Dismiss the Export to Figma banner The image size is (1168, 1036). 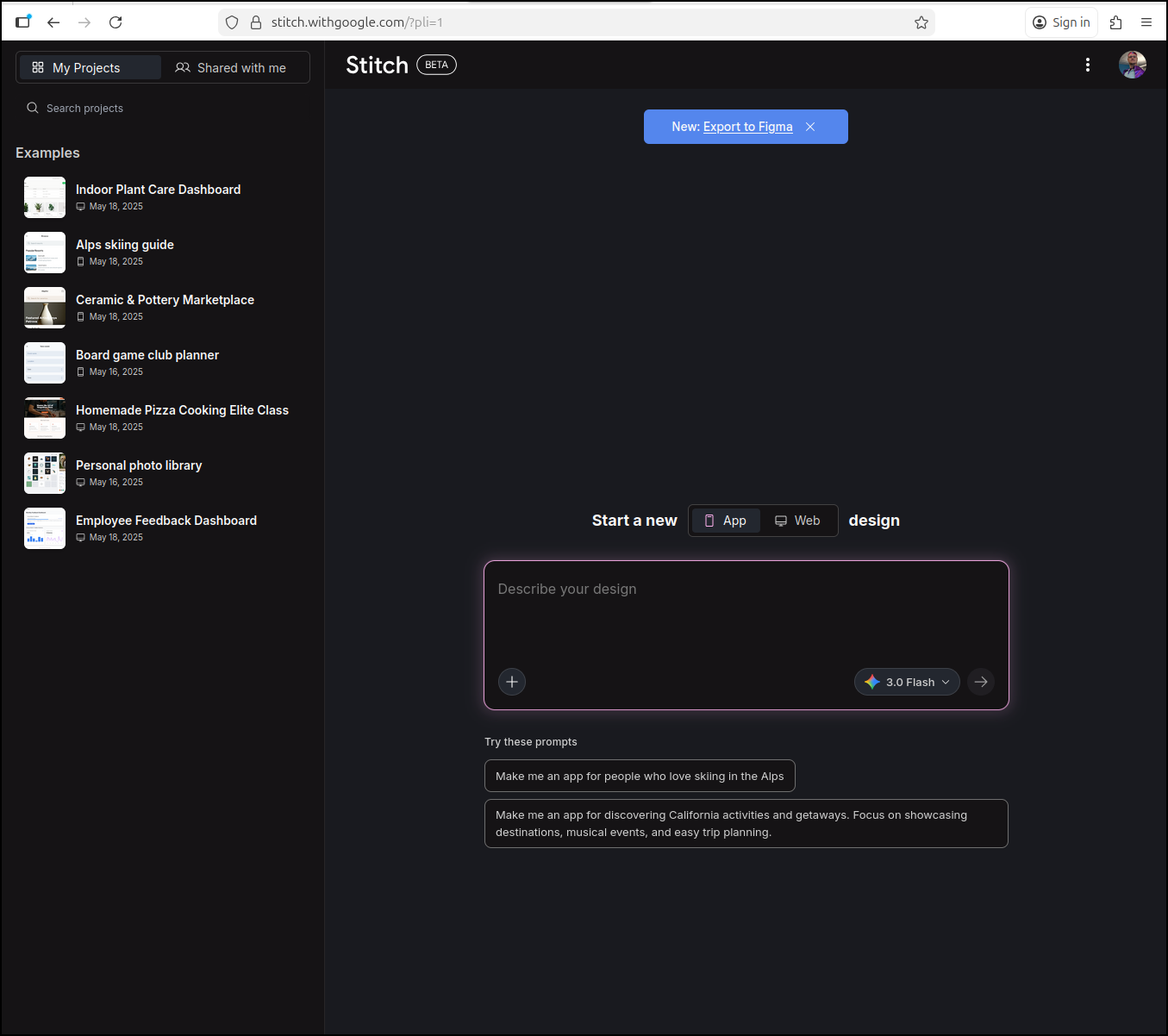(810, 127)
